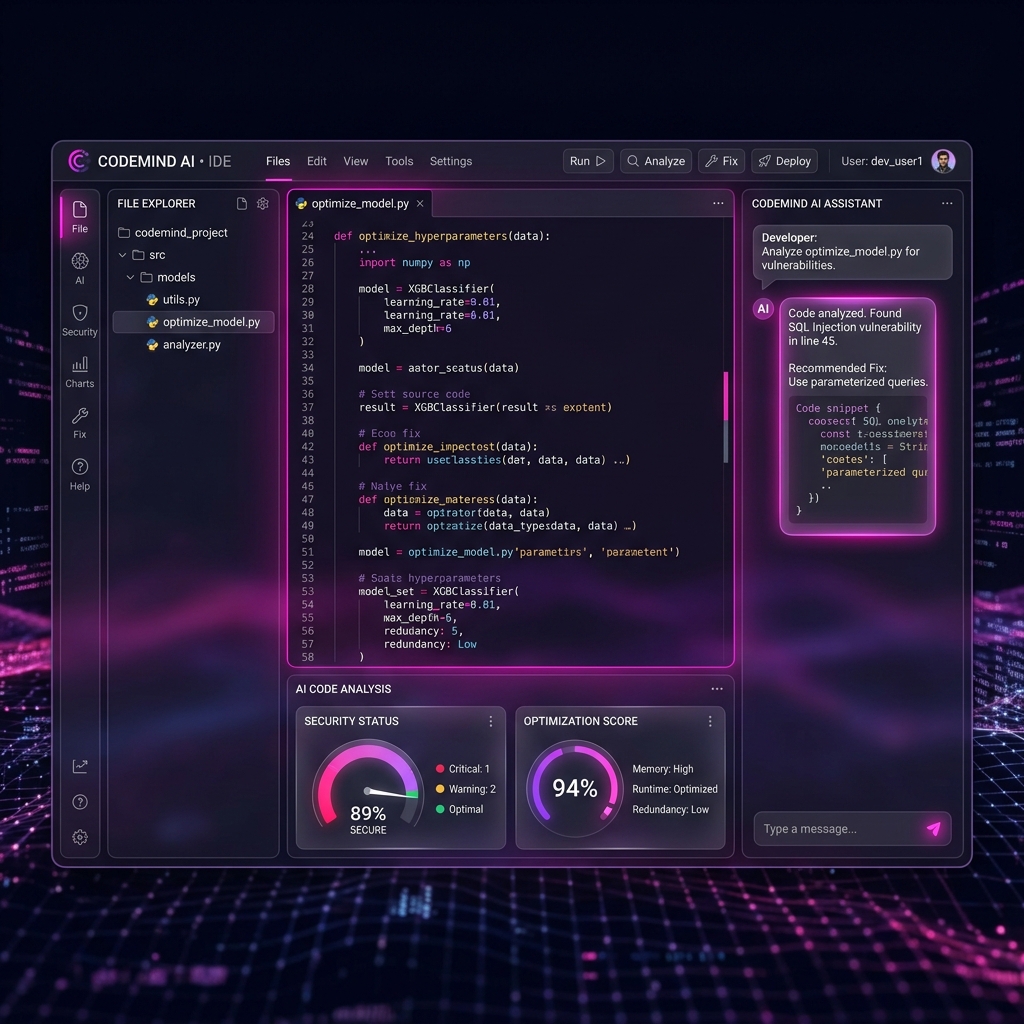1024x1024 pixels.
Task: Select analyzer.py in file tree
Action: click(x=191, y=345)
